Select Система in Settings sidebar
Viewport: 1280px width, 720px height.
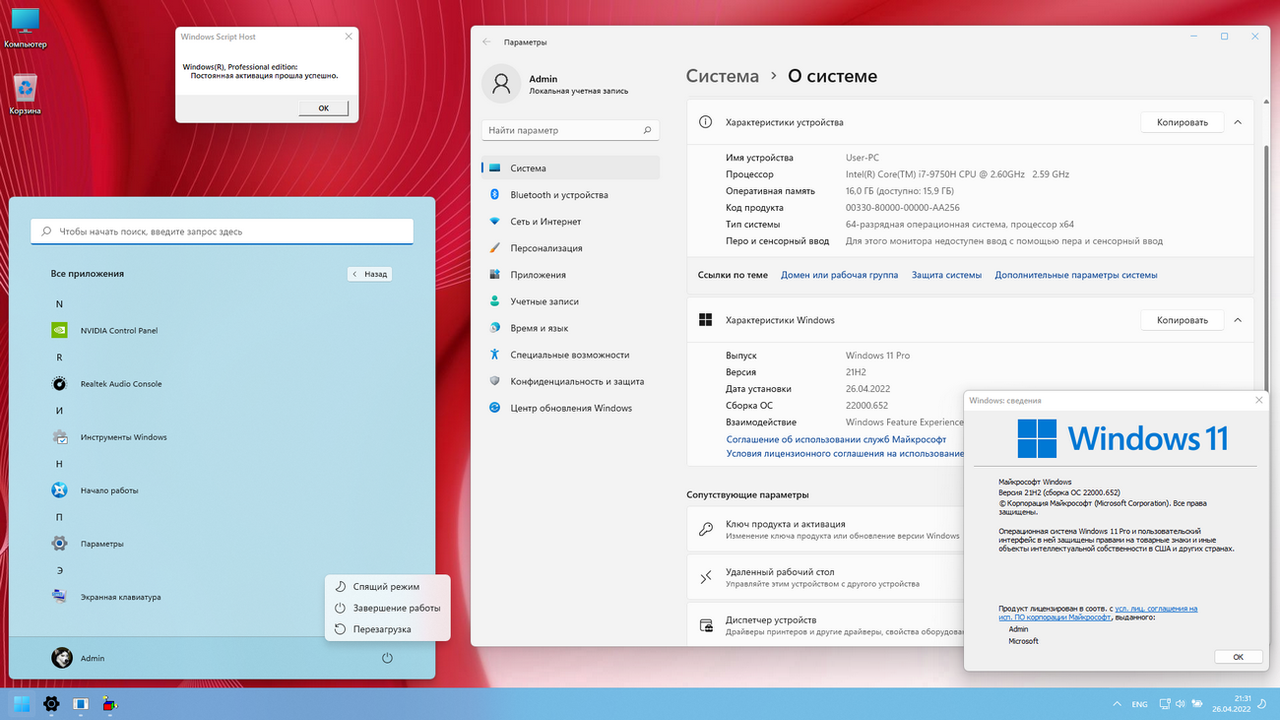pos(571,168)
